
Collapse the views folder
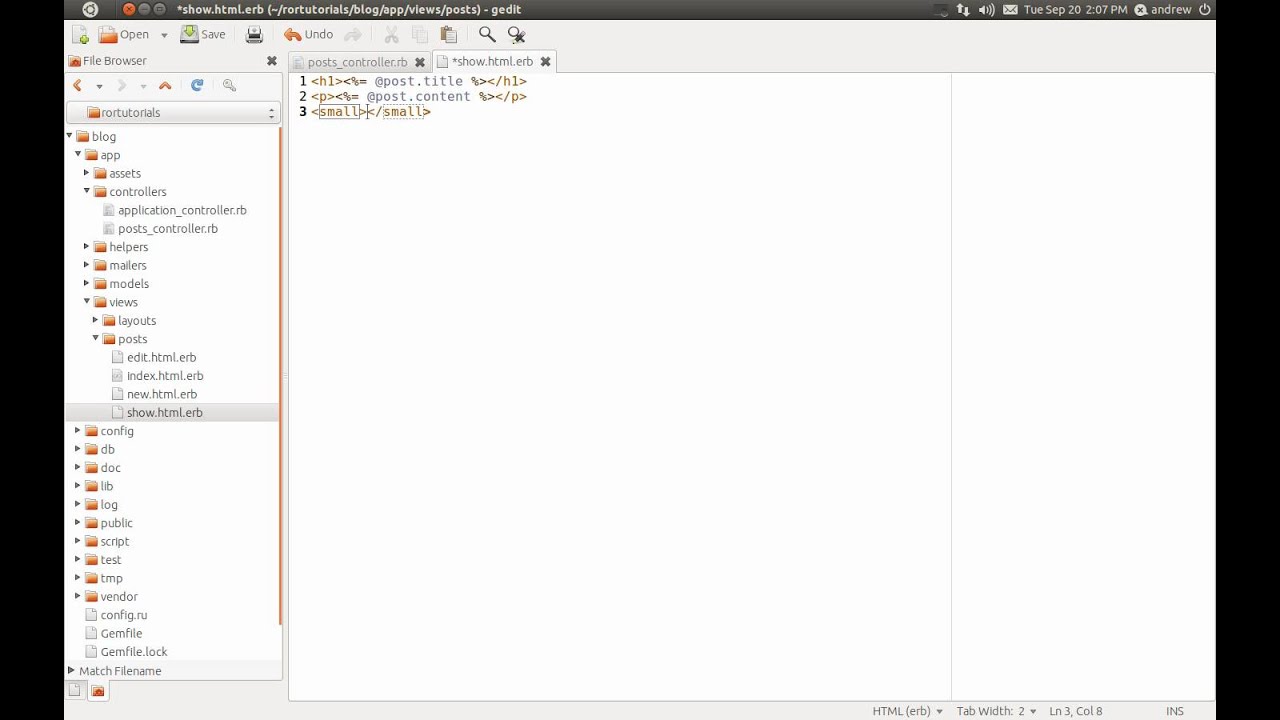pos(87,301)
